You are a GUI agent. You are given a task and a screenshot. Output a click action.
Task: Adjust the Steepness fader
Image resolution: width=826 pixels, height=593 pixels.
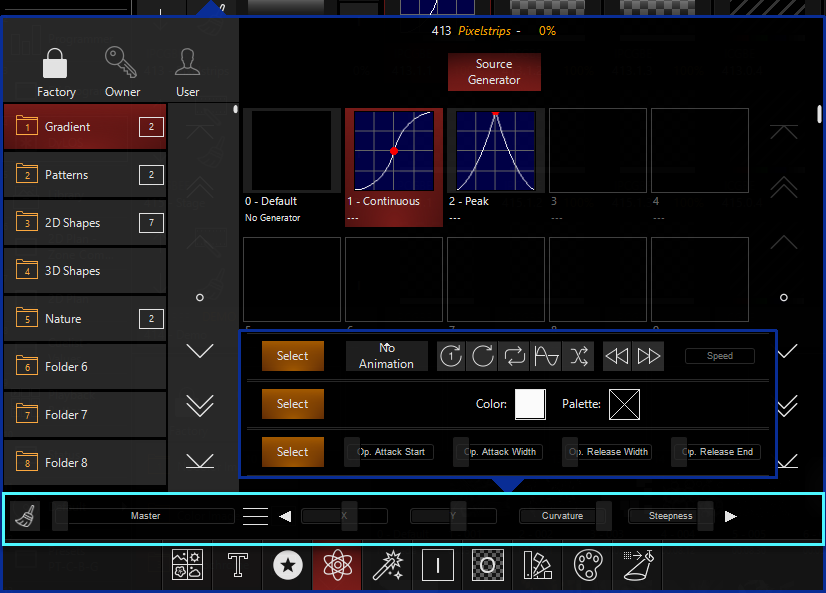click(671, 516)
